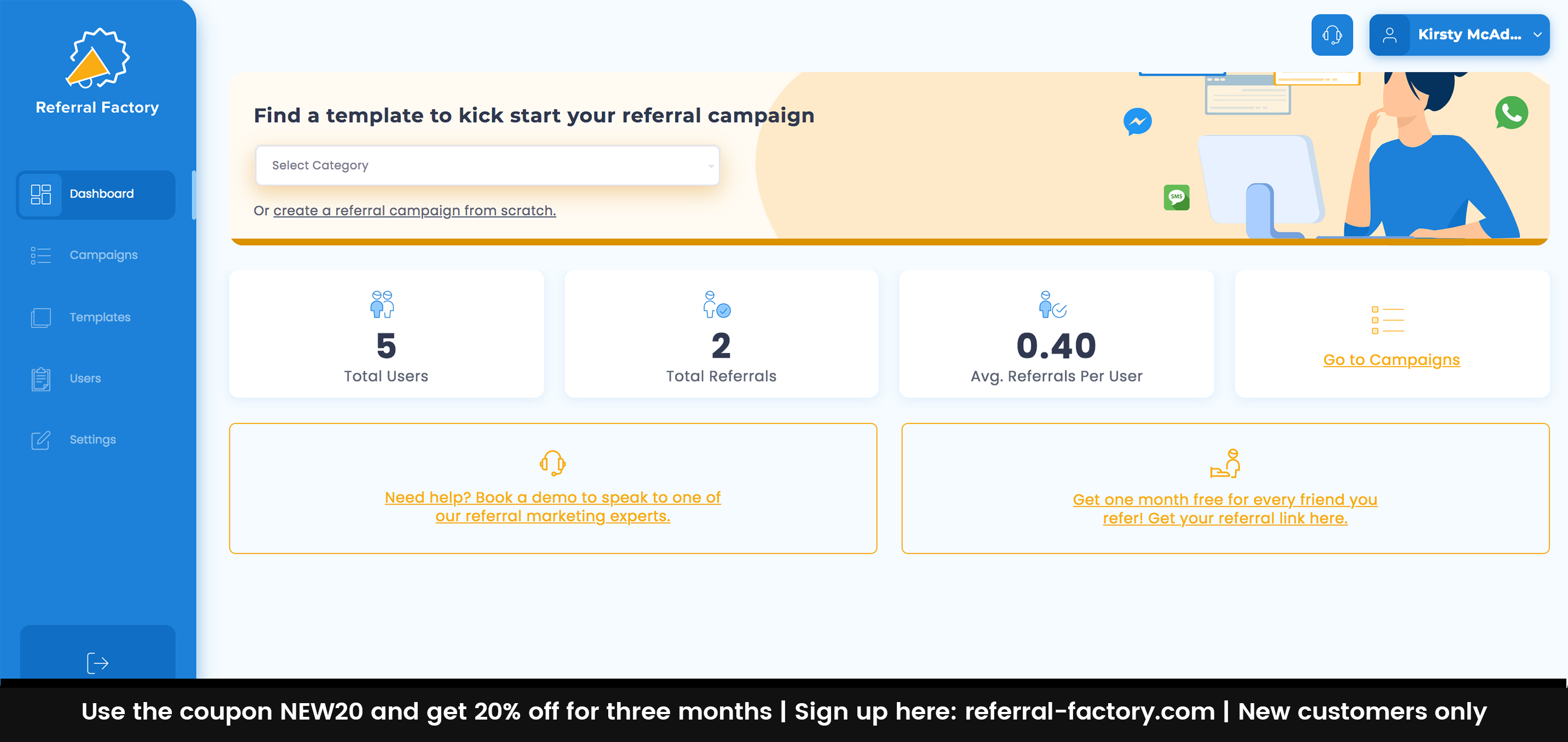Screen dimensions: 1568x742
Task: Click the SMS icon in the banner
Action: coord(1178,197)
